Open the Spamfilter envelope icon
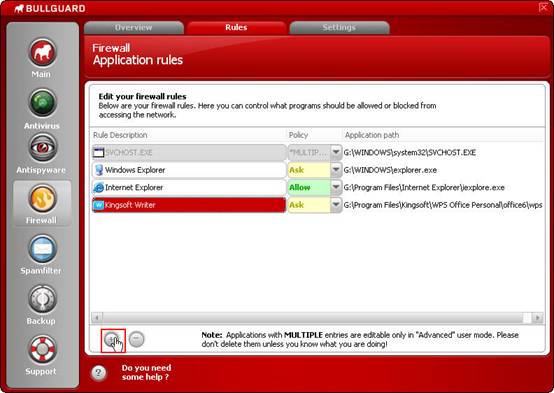This screenshot has width=554, height=393. pyautogui.click(x=42, y=249)
